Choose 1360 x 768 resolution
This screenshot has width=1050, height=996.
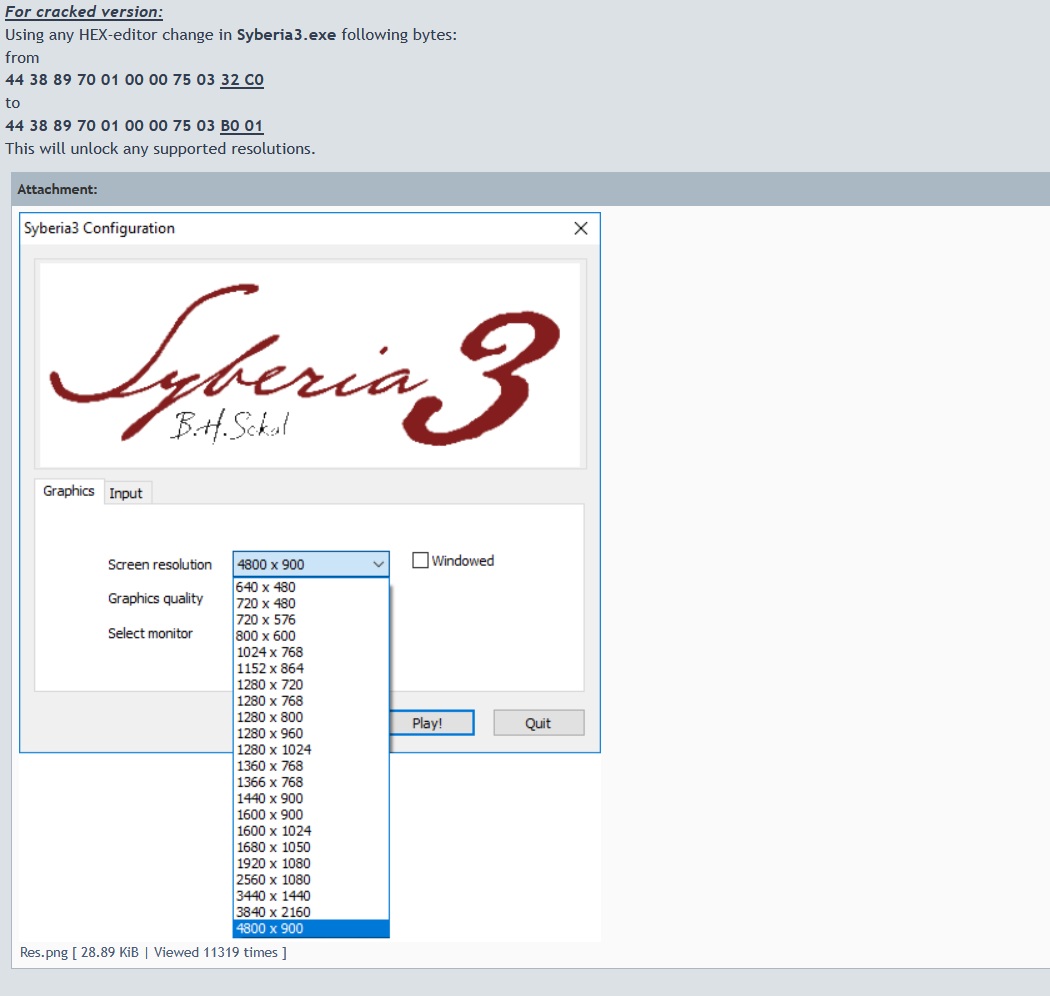(311, 766)
